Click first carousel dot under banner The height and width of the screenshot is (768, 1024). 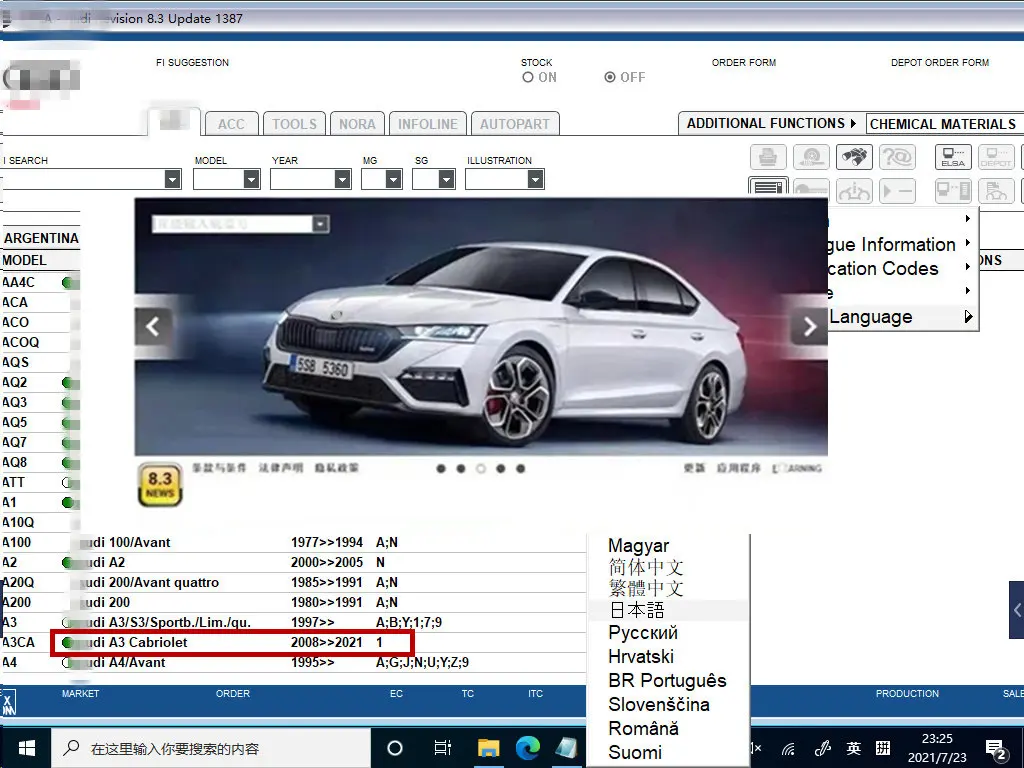point(441,468)
